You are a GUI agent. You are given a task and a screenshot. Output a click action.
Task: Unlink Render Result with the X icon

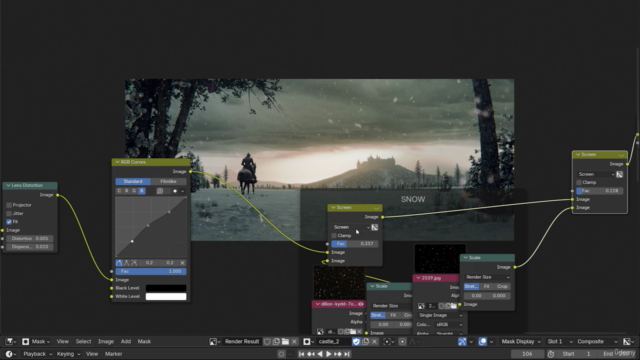(294, 341)
